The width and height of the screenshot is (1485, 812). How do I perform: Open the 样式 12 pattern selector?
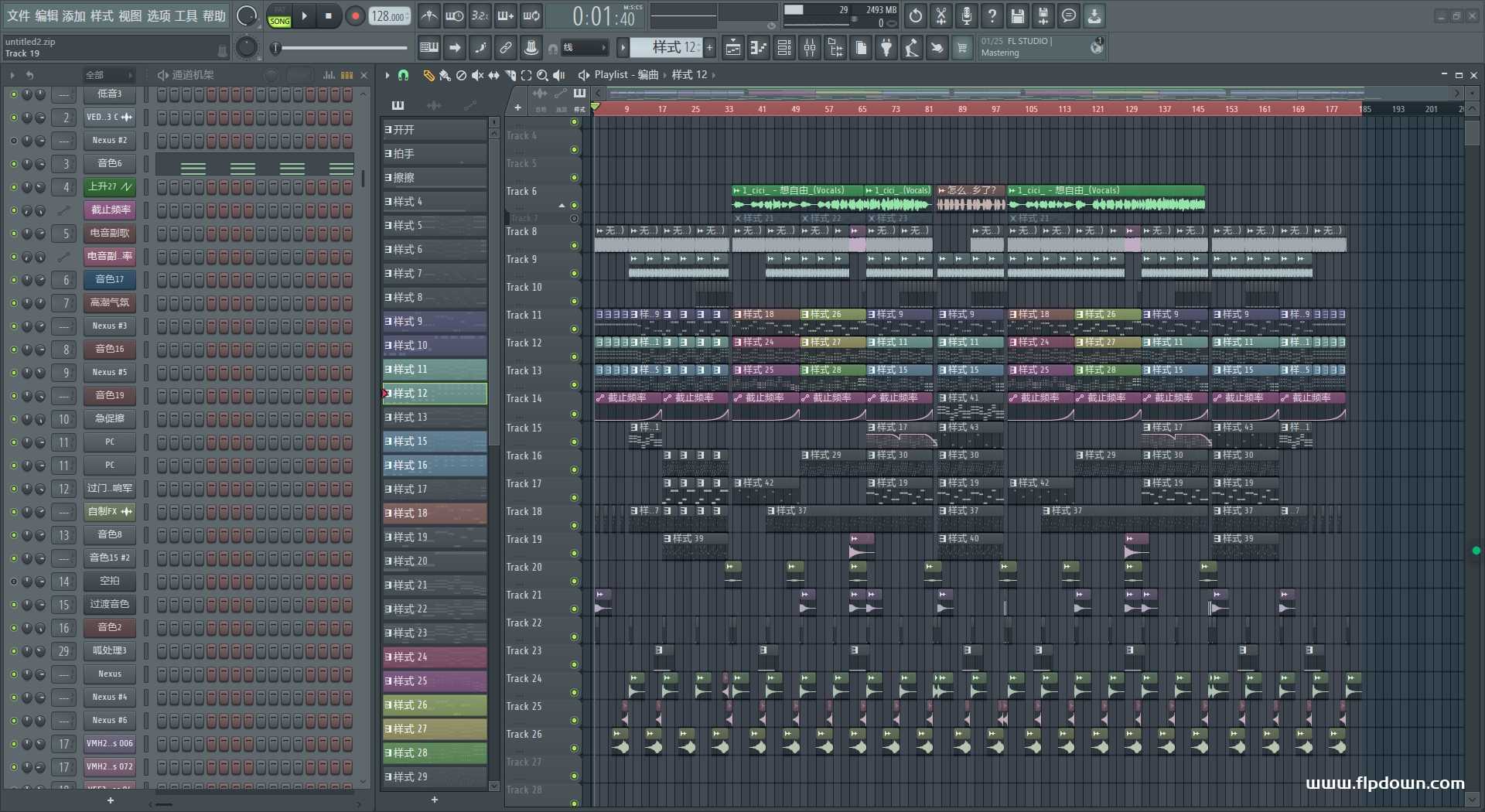(665, 48)
